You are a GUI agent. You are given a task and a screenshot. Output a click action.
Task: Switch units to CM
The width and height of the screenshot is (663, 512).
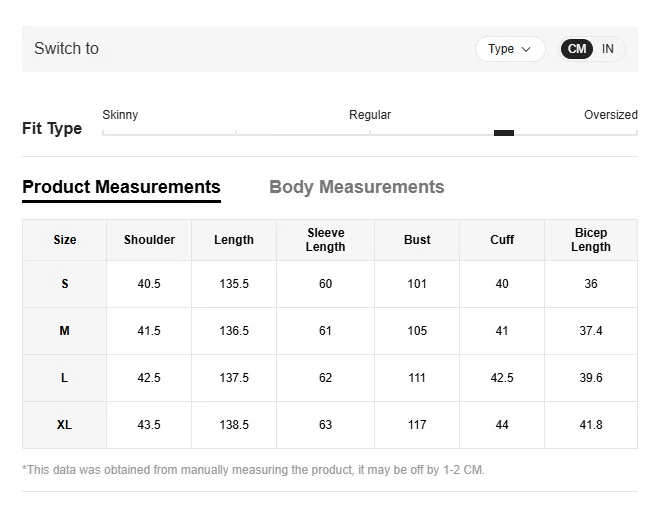tap(577, 49)
